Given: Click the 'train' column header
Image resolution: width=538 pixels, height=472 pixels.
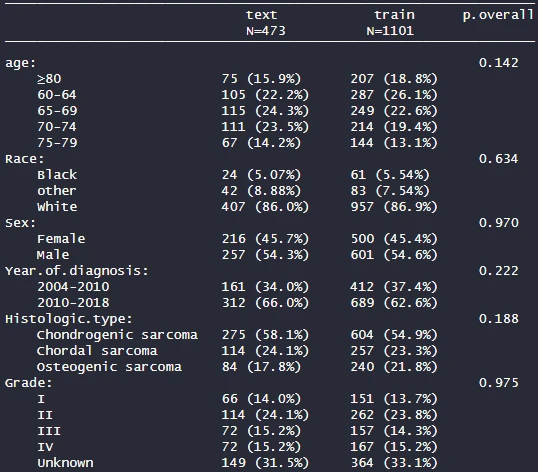Looking at the screenshot, I should 394,15.
